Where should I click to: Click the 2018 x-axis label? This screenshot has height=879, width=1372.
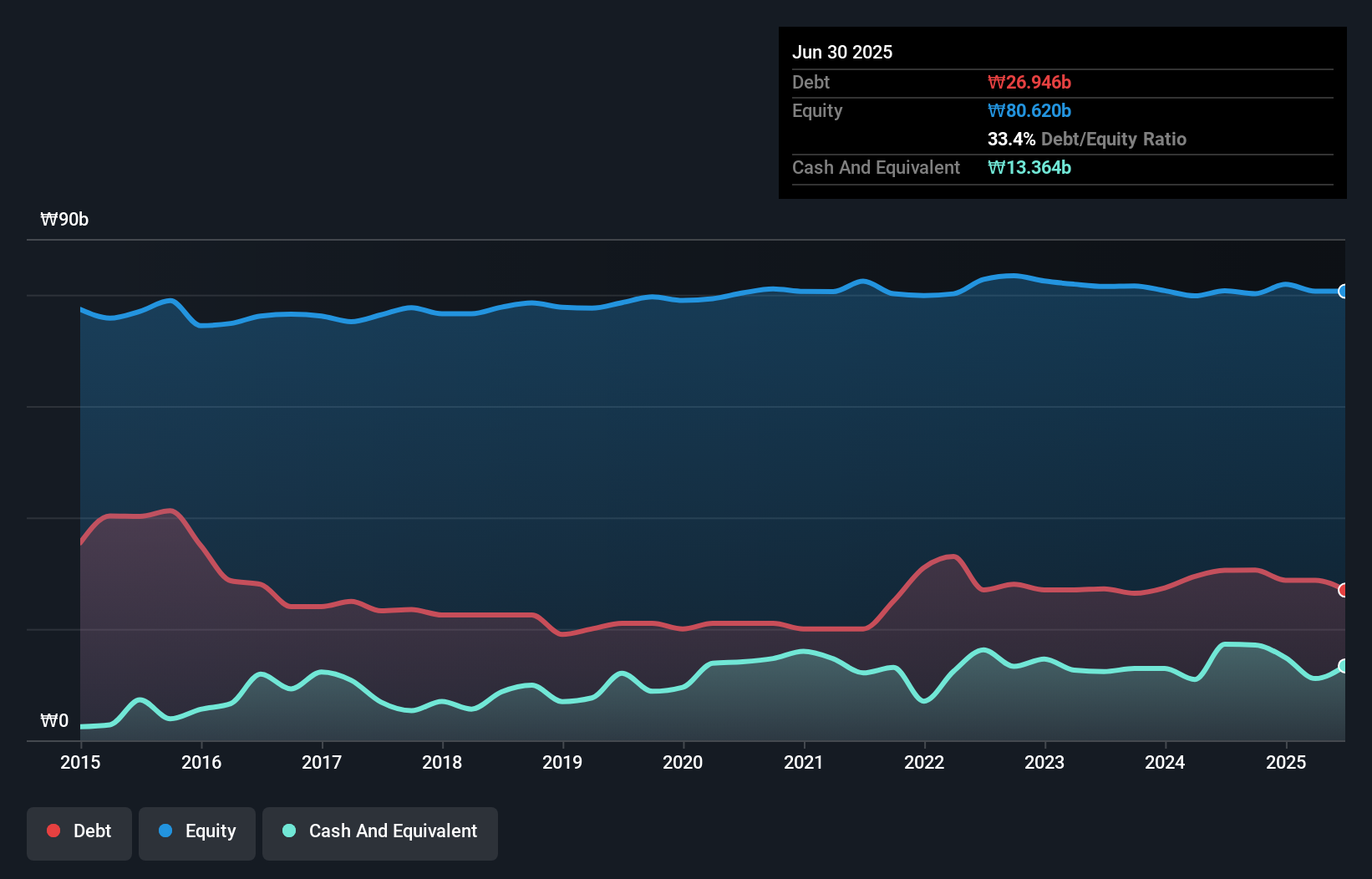(x=442, y=762)
